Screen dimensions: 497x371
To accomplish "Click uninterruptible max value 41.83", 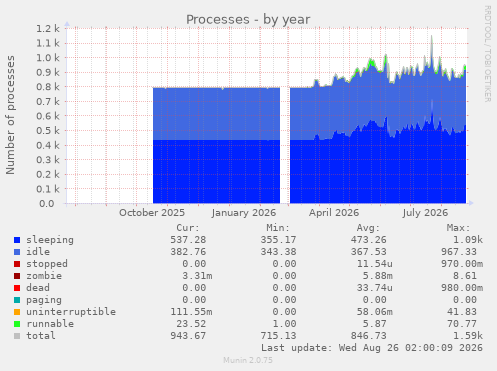I will pyautogui.click(x=462, y=312).
